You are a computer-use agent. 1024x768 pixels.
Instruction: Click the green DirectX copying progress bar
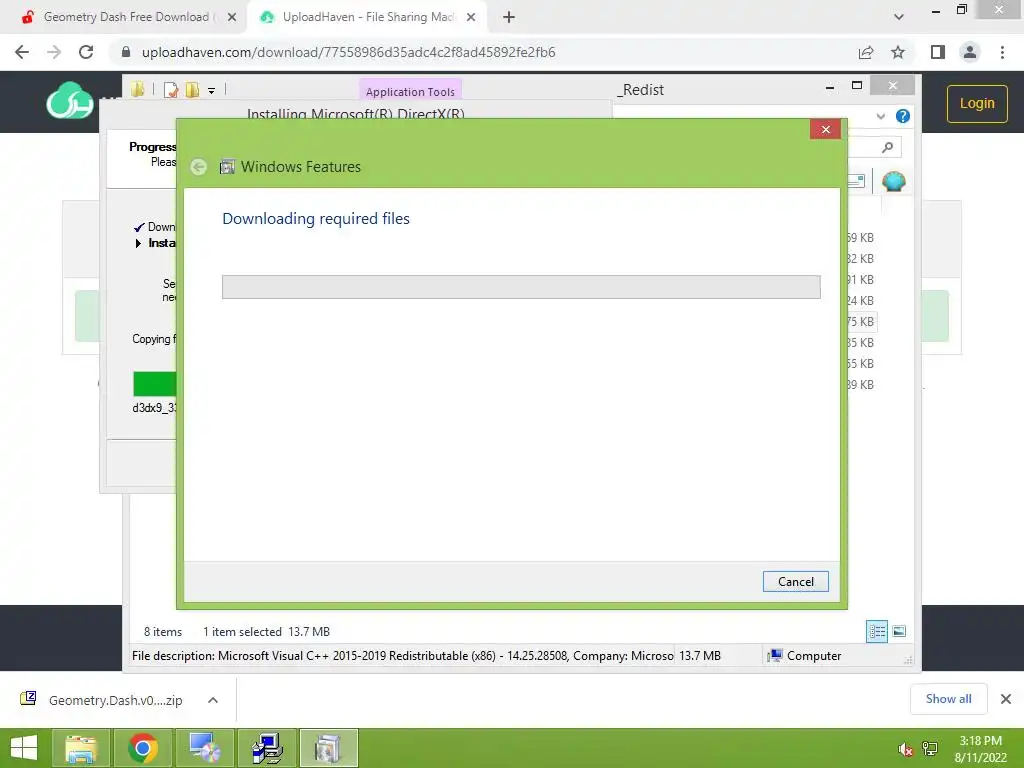[x=155, y=384]
